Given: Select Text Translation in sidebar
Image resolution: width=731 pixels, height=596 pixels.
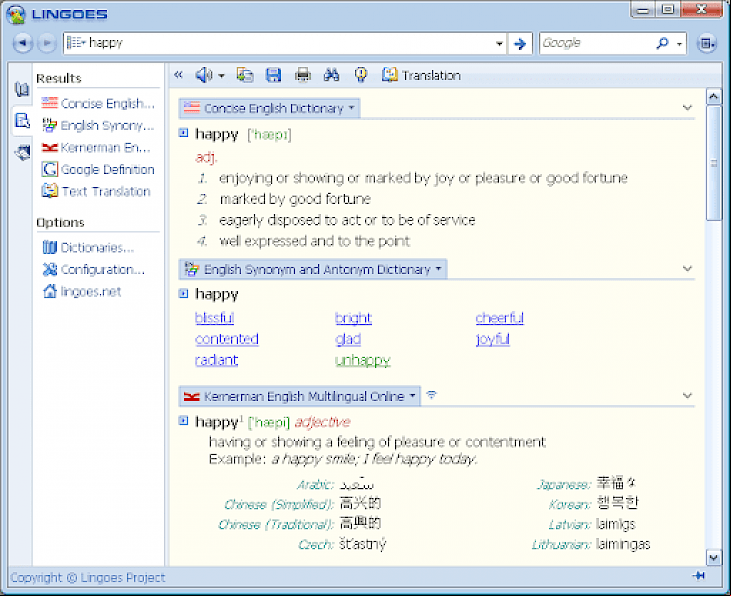Looking at the screenshot, I should point(96,191).
